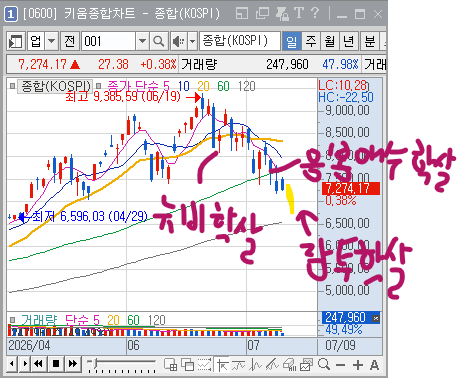The image size is (457, 378).
Task: Click the 종합(KOSPI) chart legend label
Action: pyautogui.click(x=56, y=87)
